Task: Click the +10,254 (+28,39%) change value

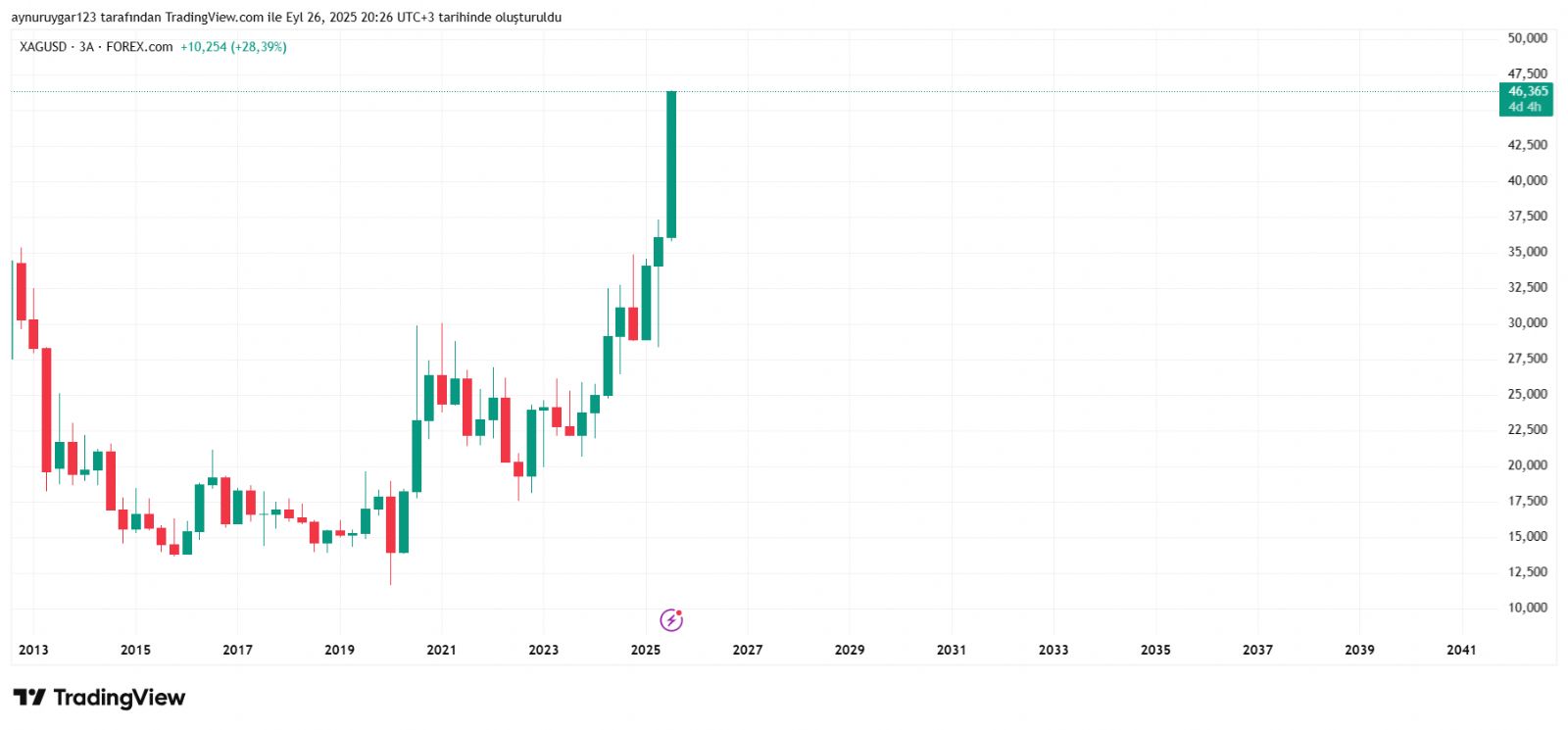Action: click(233, 47)
